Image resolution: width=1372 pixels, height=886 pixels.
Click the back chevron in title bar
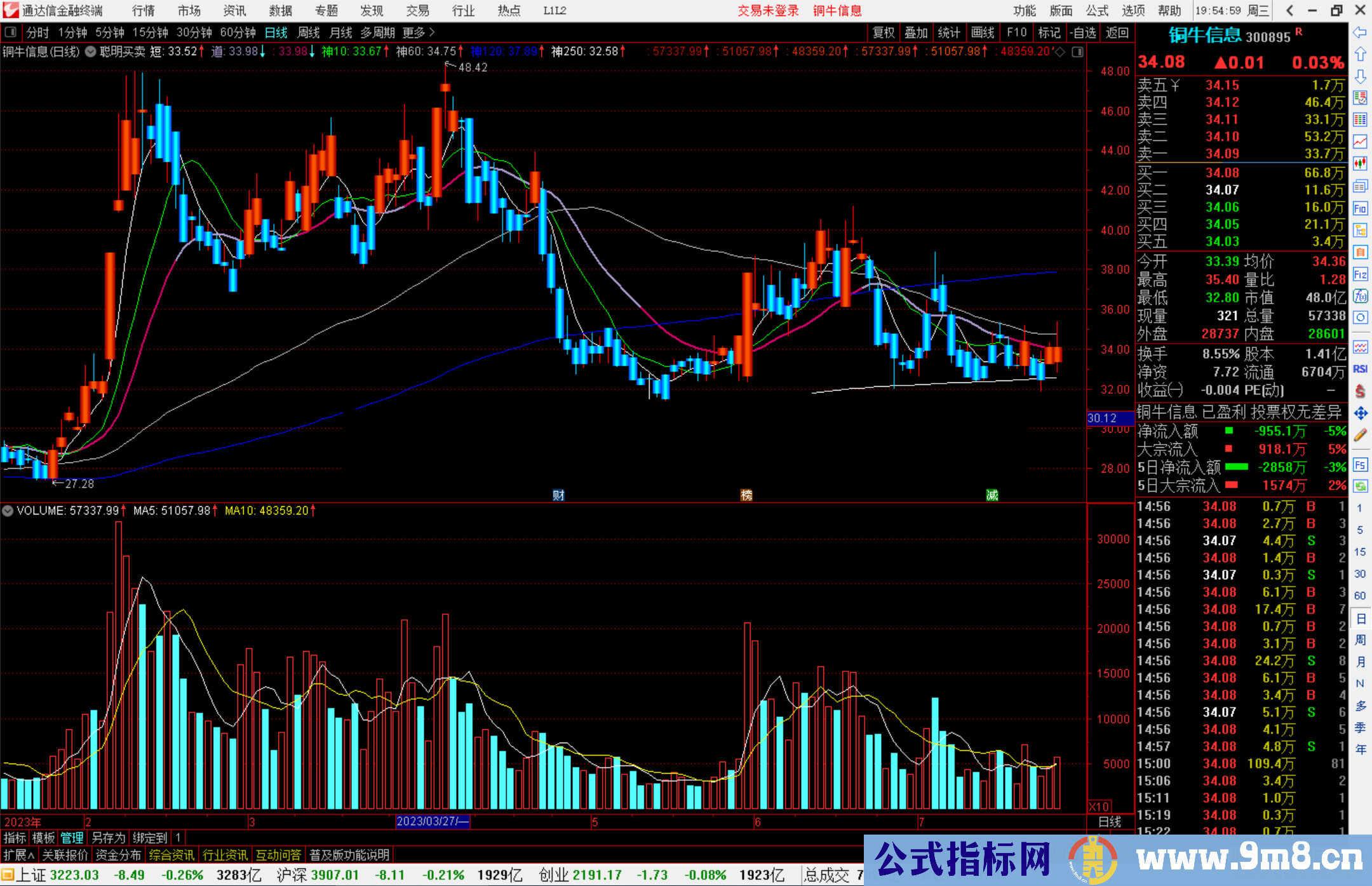pyautogui.click(x=1289, y=10)
